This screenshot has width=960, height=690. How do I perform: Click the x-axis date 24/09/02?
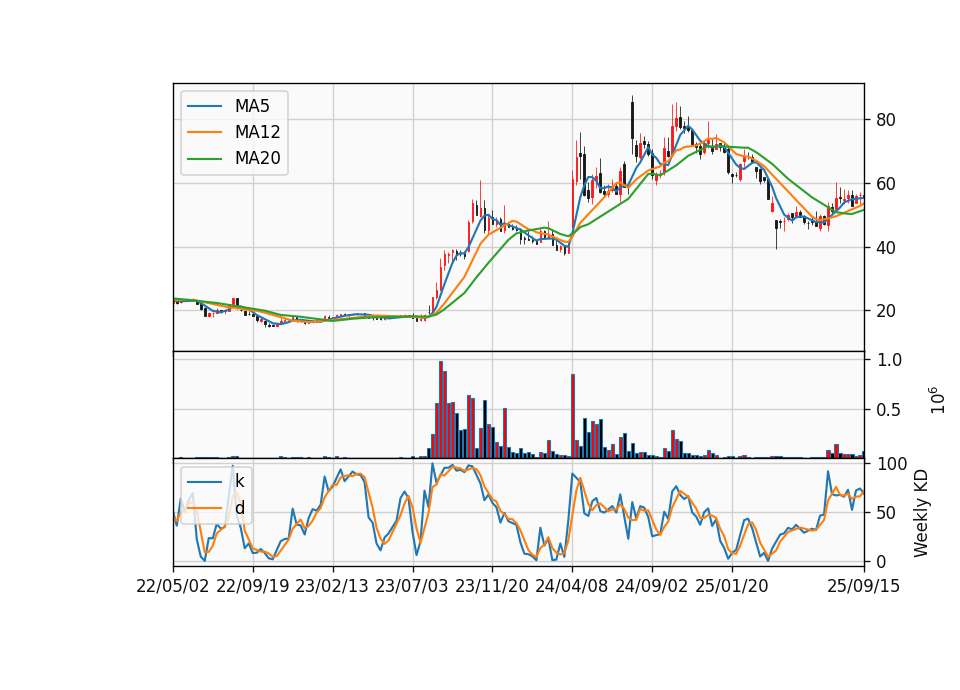pos(651,586)
